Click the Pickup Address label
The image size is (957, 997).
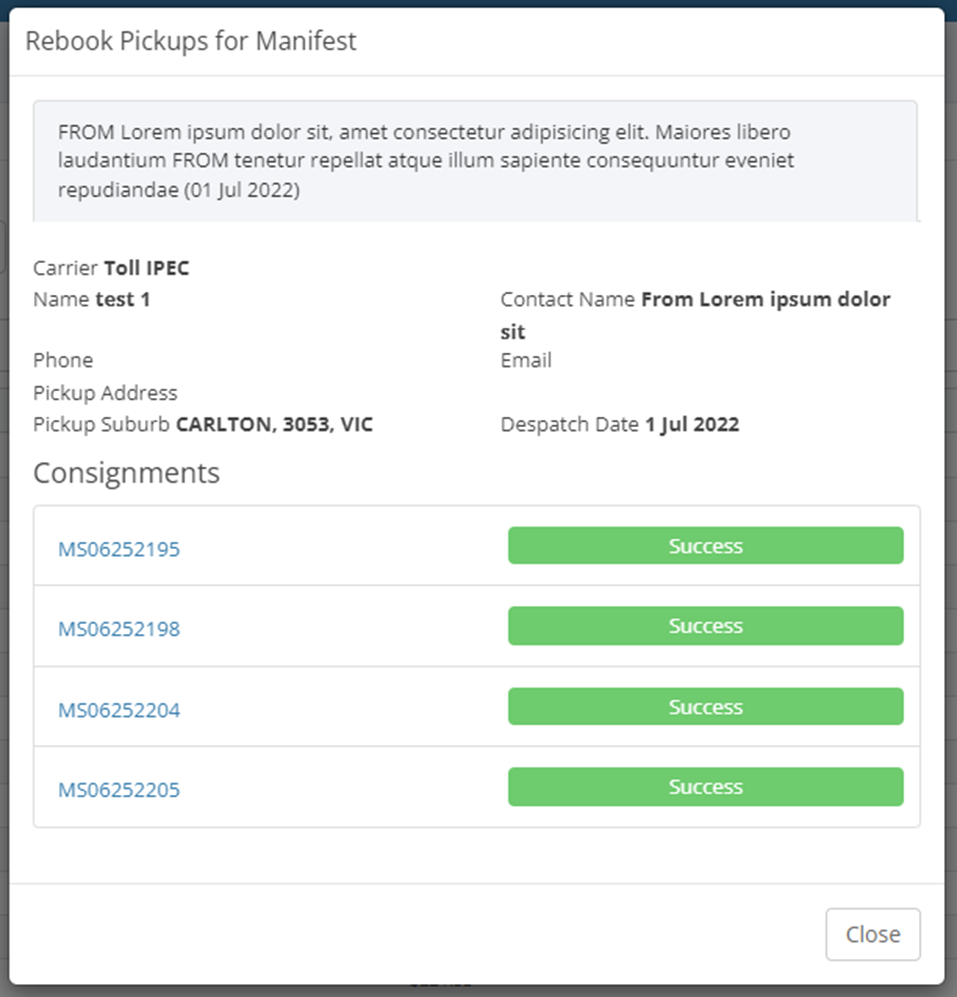pos(105,392)
